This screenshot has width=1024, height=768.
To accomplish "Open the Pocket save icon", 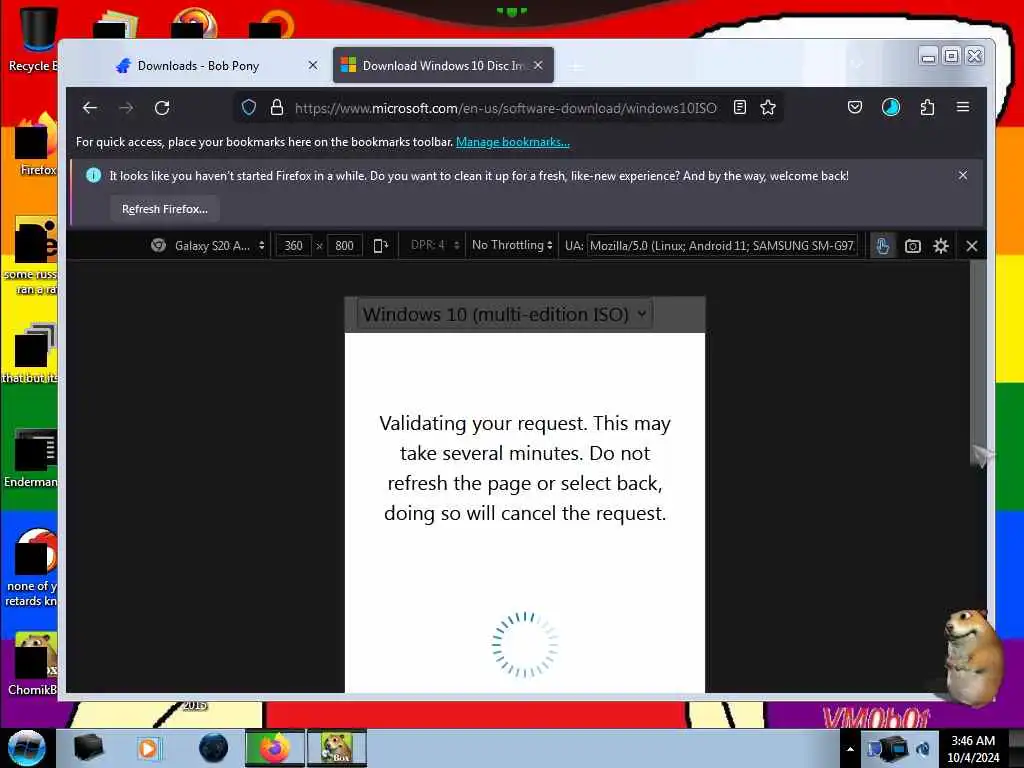I will point(855,107).
